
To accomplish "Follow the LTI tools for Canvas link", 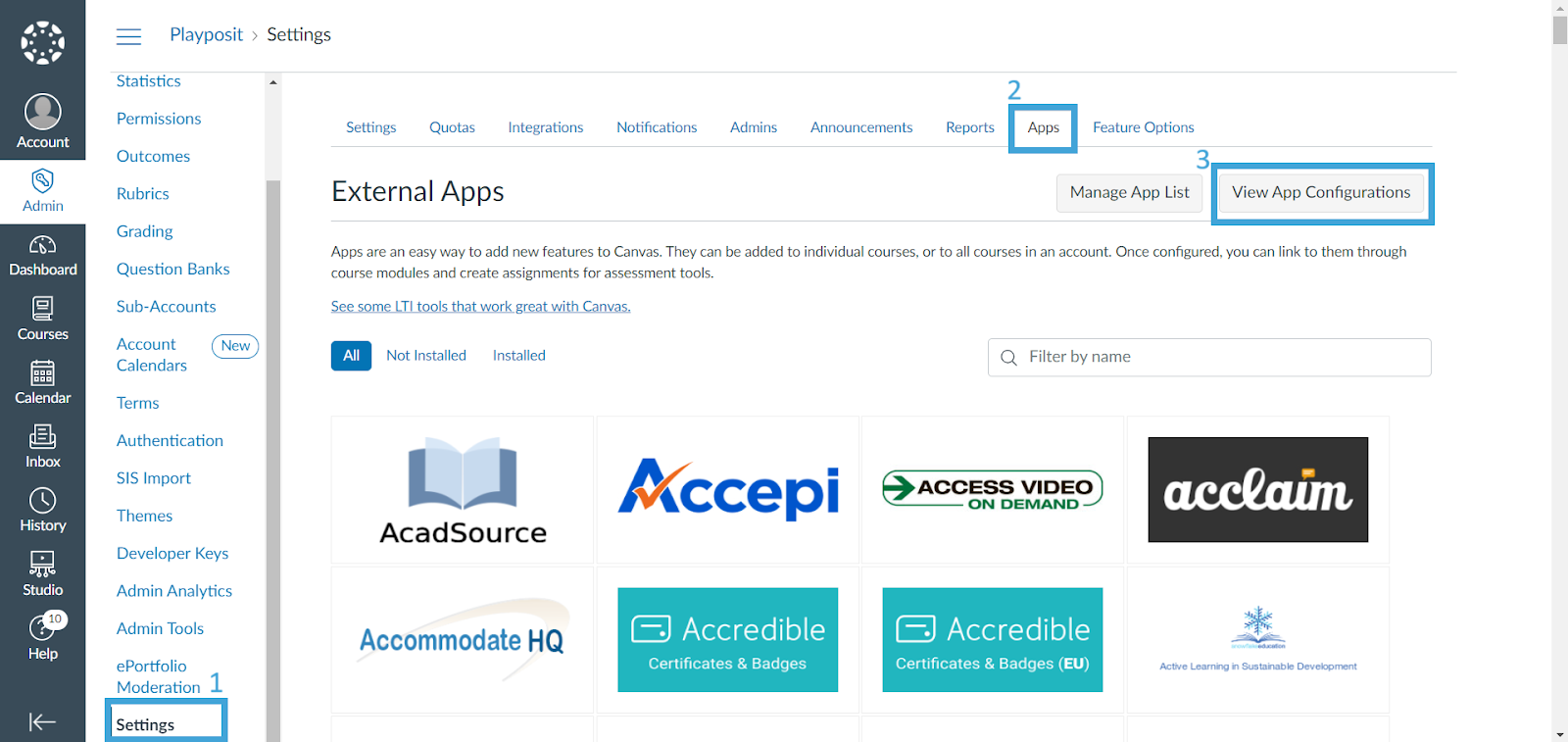I will click(x=481, y=307).
